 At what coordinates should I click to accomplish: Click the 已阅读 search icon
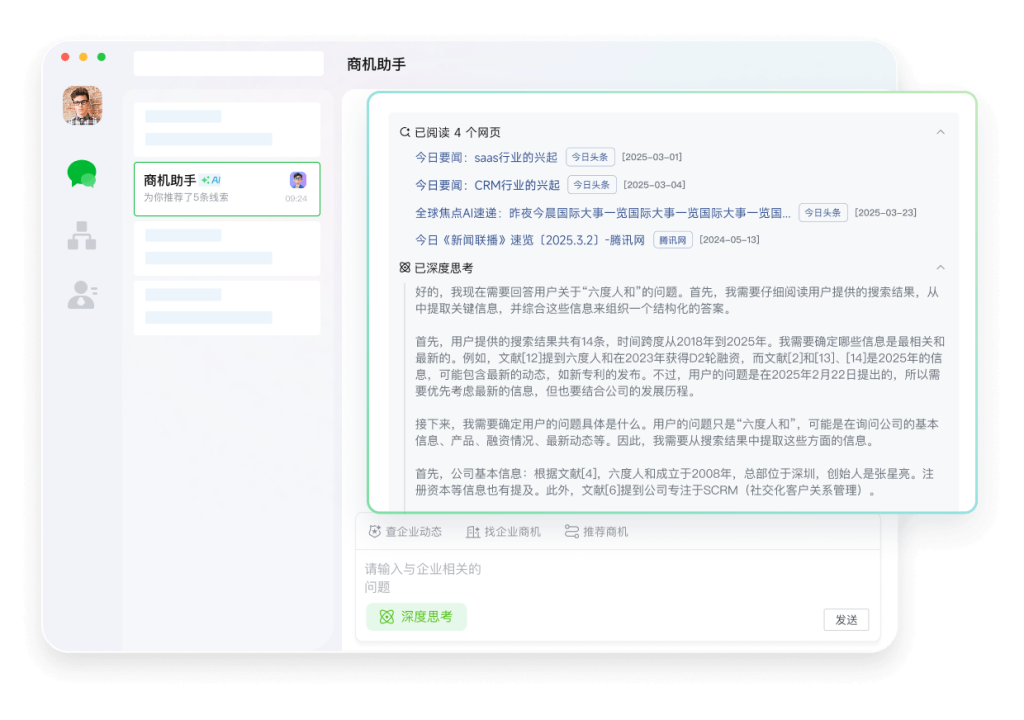point(405,132)
